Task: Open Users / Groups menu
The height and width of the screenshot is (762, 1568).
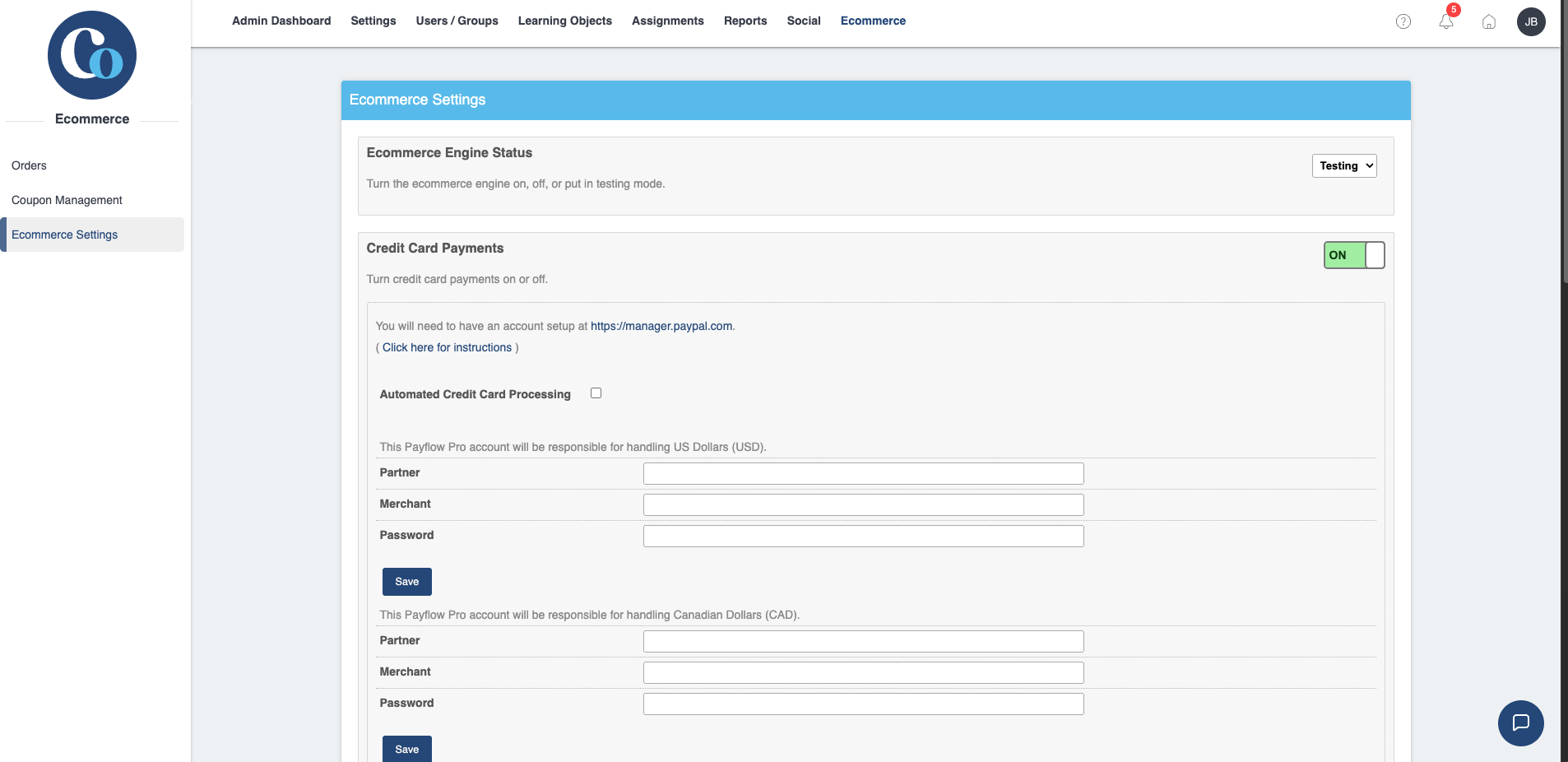Action: [457, 21]
